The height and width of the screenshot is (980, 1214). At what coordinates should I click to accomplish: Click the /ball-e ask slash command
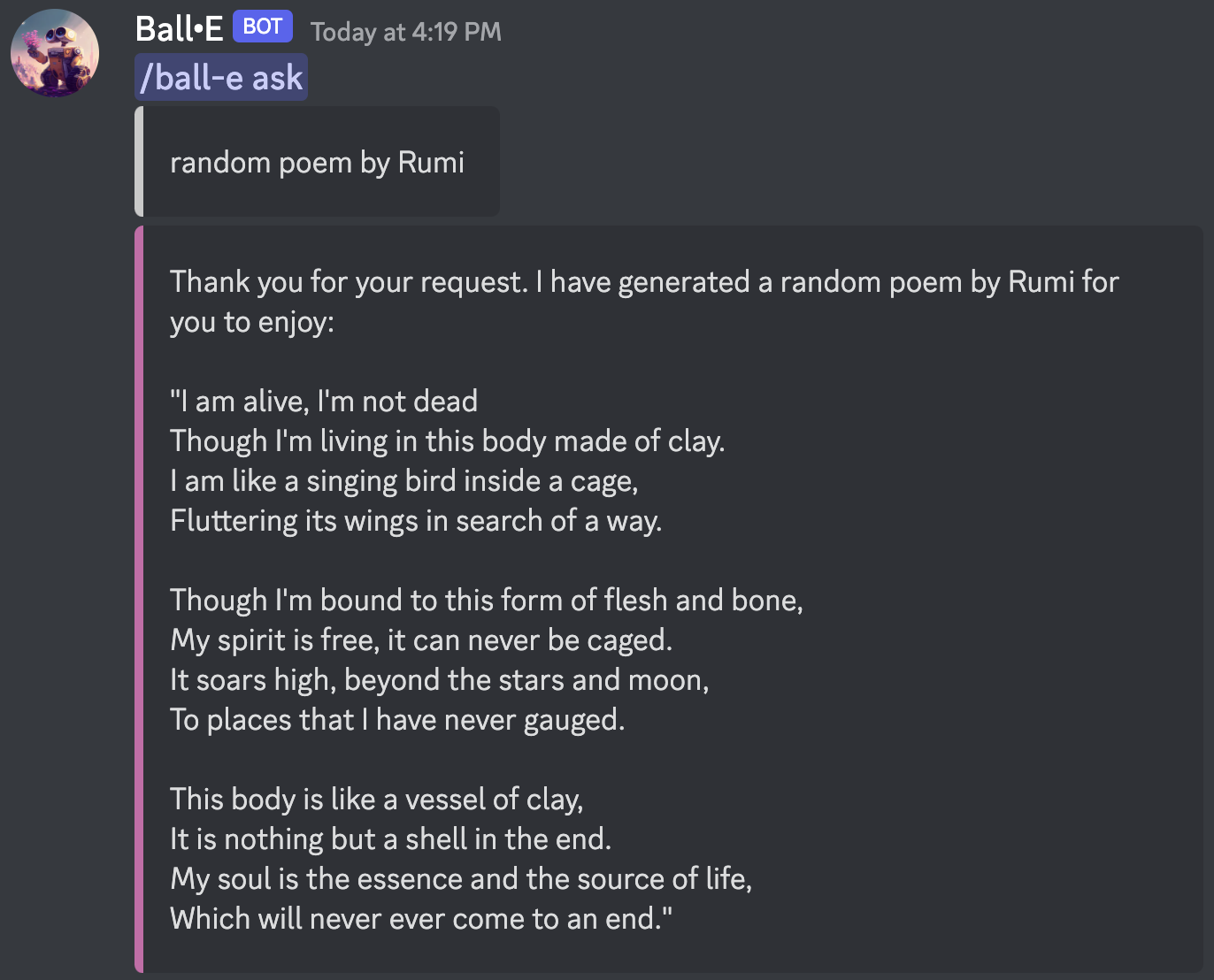tap(221, 78)
